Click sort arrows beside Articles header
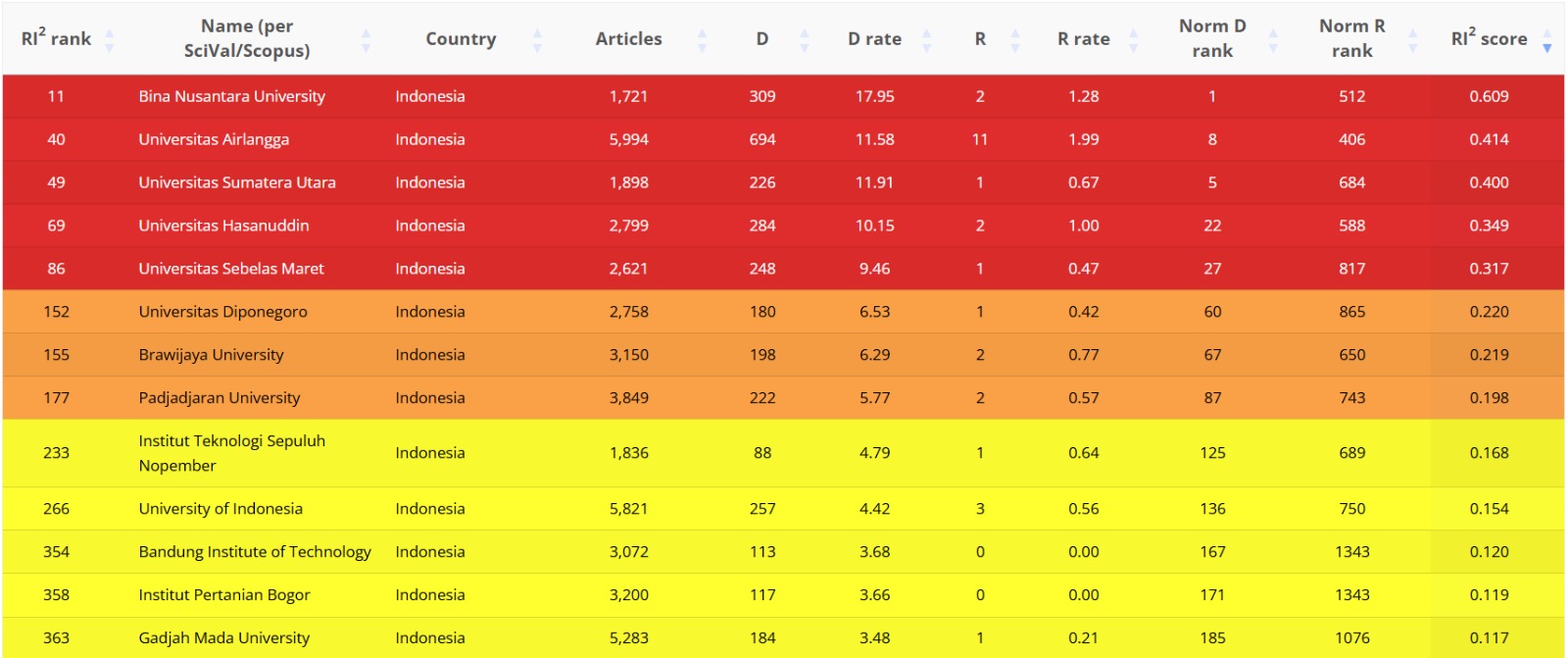Screen dimensions: 1568x658 pos(702,39)
